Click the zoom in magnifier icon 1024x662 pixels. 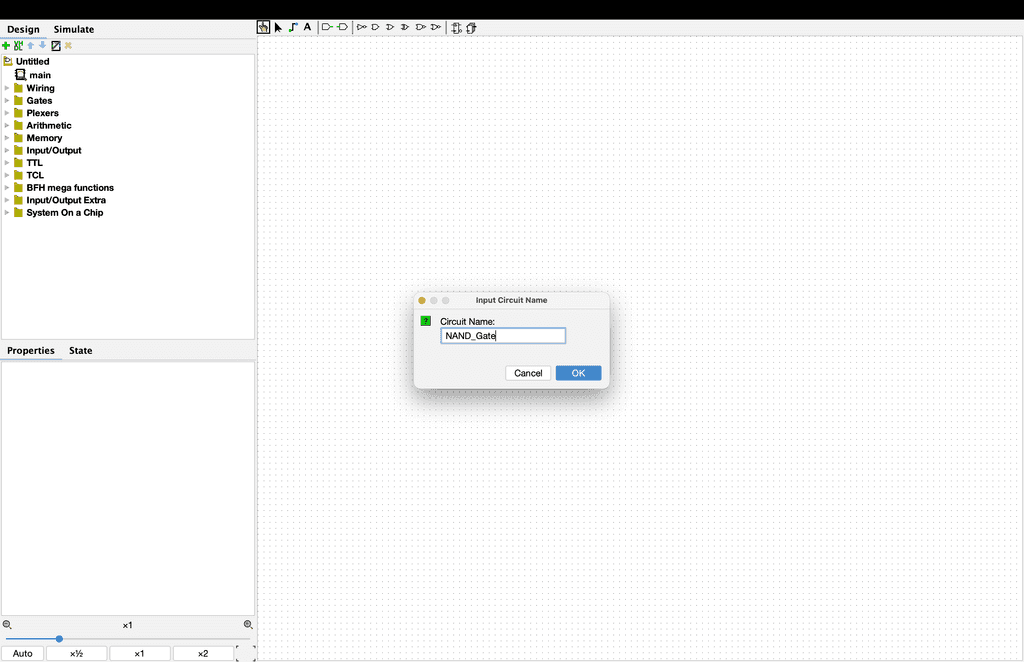point(248,625)
